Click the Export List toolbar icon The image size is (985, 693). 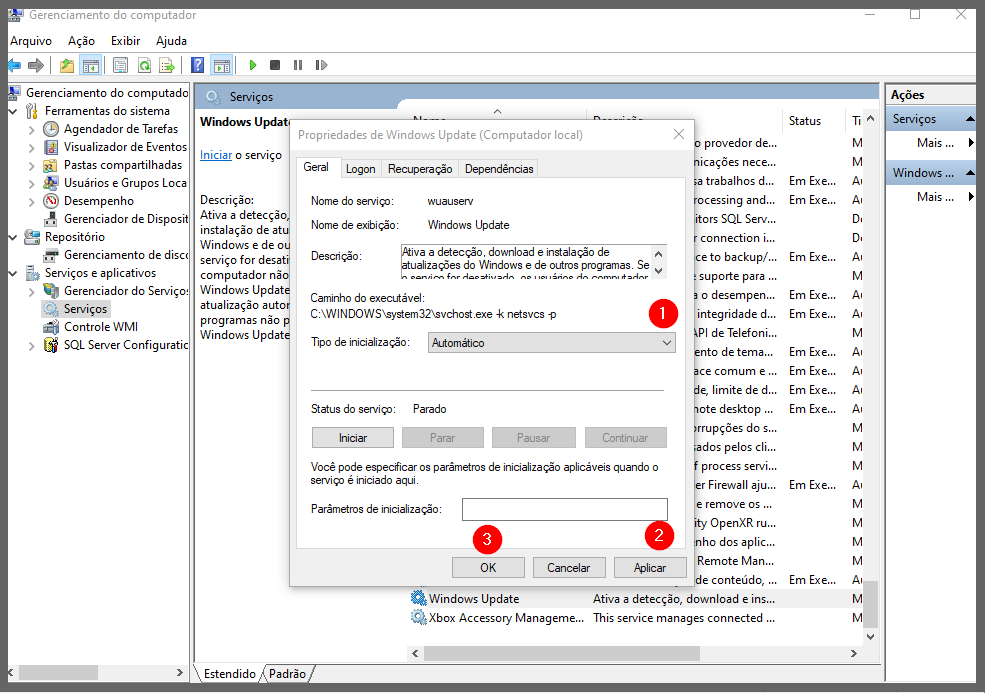(166, 65)
